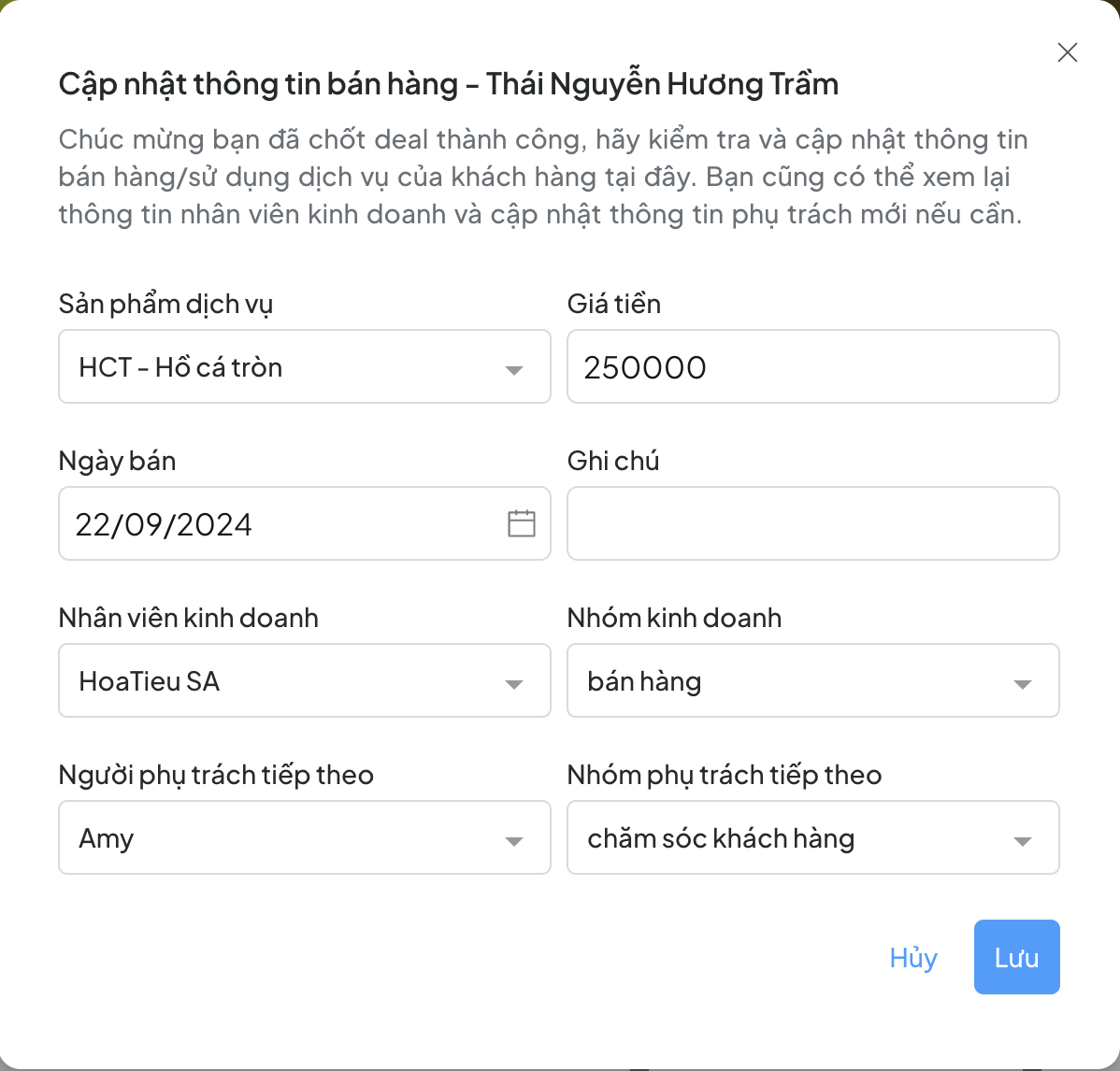The image size is (1120, 1071).
Task: Open the calendar date picker icon
Action: coord(521,523)
